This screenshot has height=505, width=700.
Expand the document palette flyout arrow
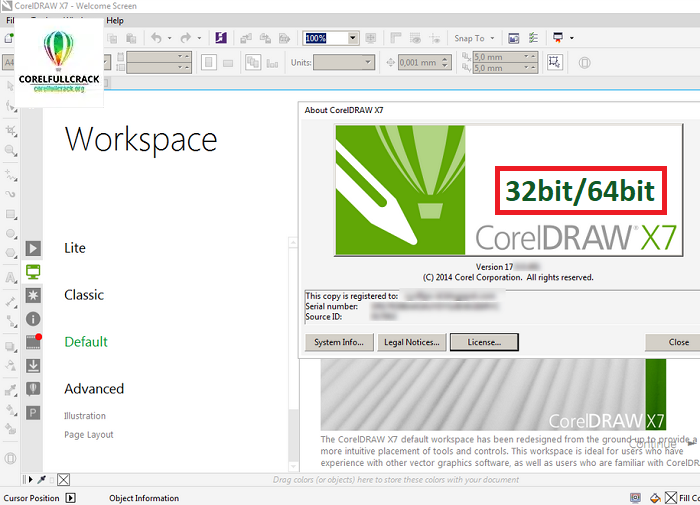pyautogui.click(x=30, y=480)
